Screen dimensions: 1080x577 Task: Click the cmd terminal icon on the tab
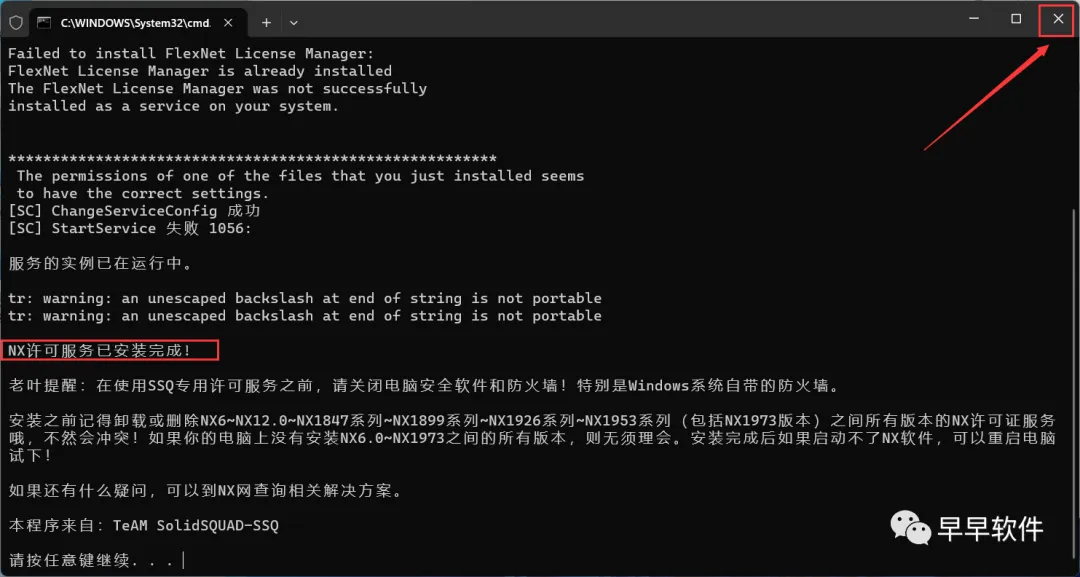[44, 23]
